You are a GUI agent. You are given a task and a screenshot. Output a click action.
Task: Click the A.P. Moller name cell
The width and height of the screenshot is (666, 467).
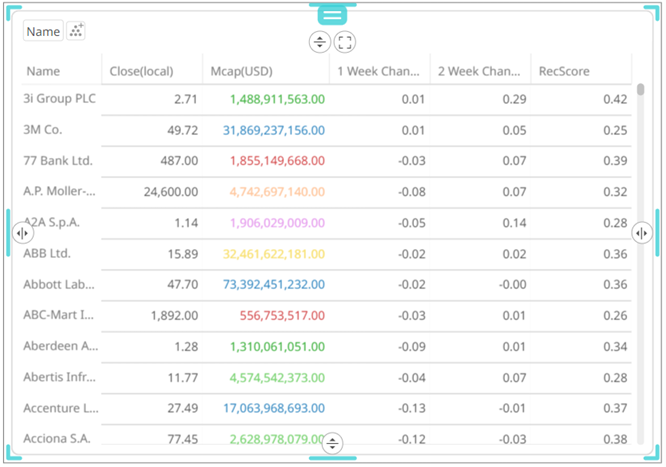[59, 191]
